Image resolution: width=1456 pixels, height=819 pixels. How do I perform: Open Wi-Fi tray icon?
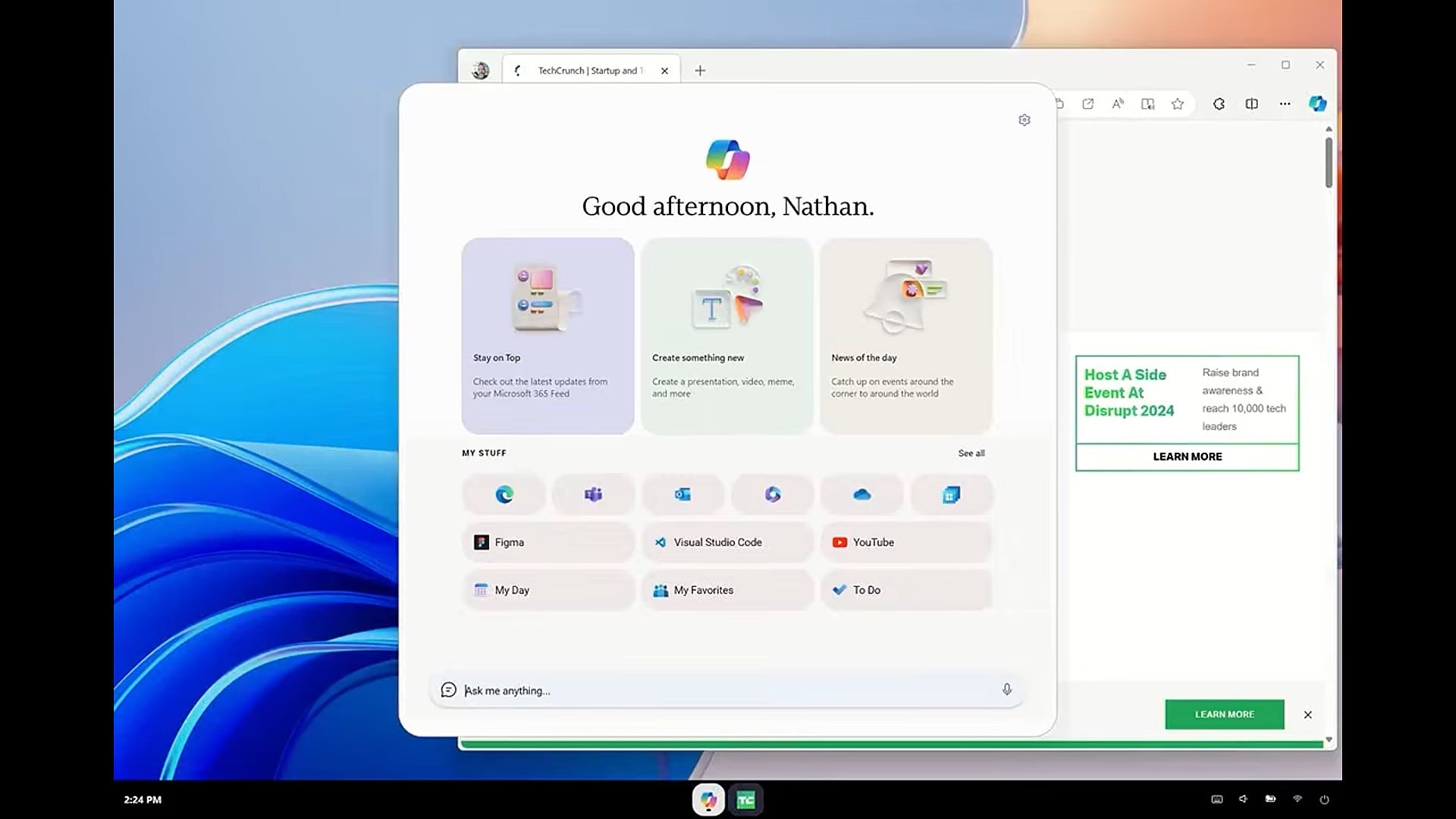click(1298, 799)
